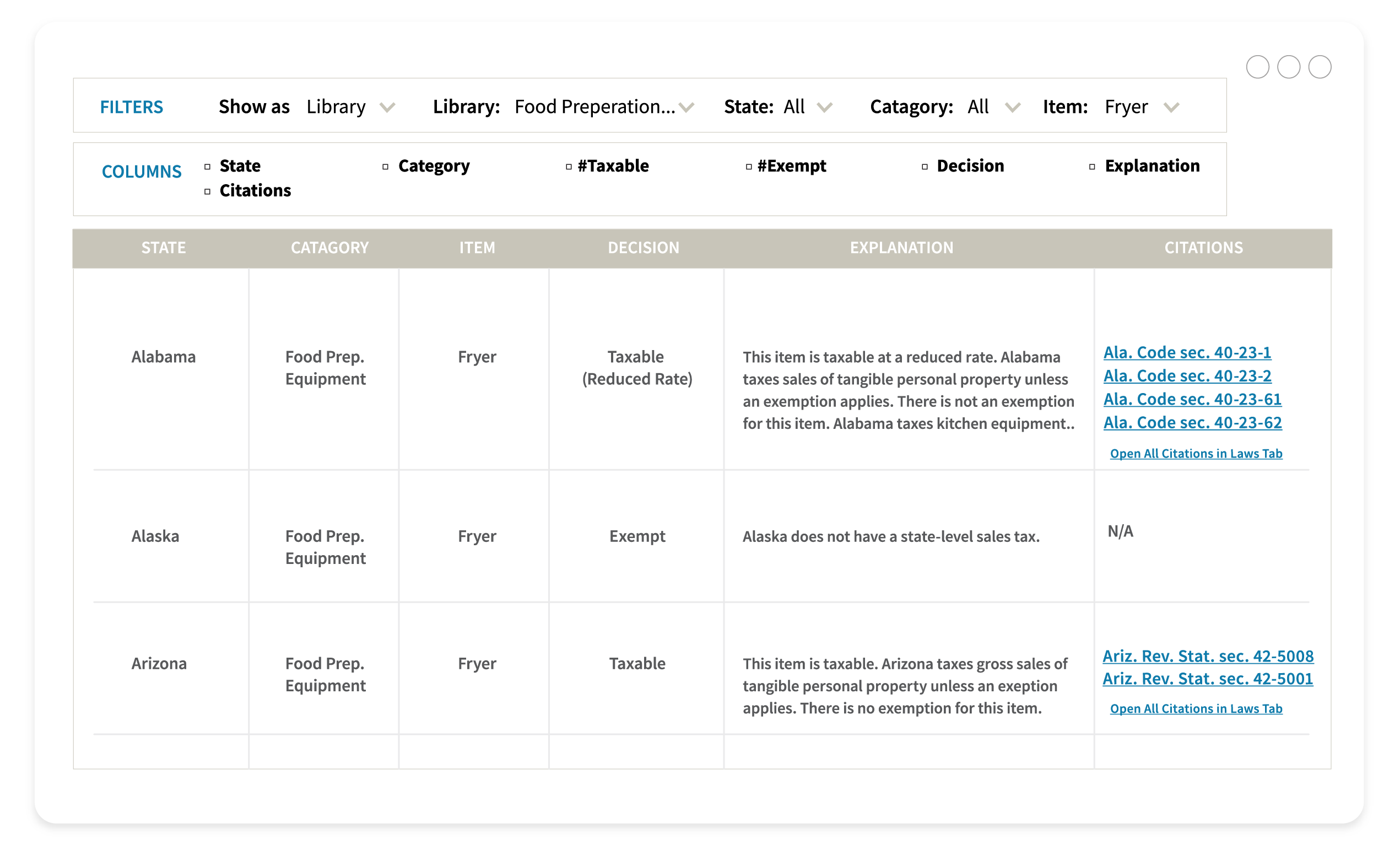The height and width of the screenshot is (844, 1400).
Task: Toggle the Category column checkbox
Action: (385, 166)
